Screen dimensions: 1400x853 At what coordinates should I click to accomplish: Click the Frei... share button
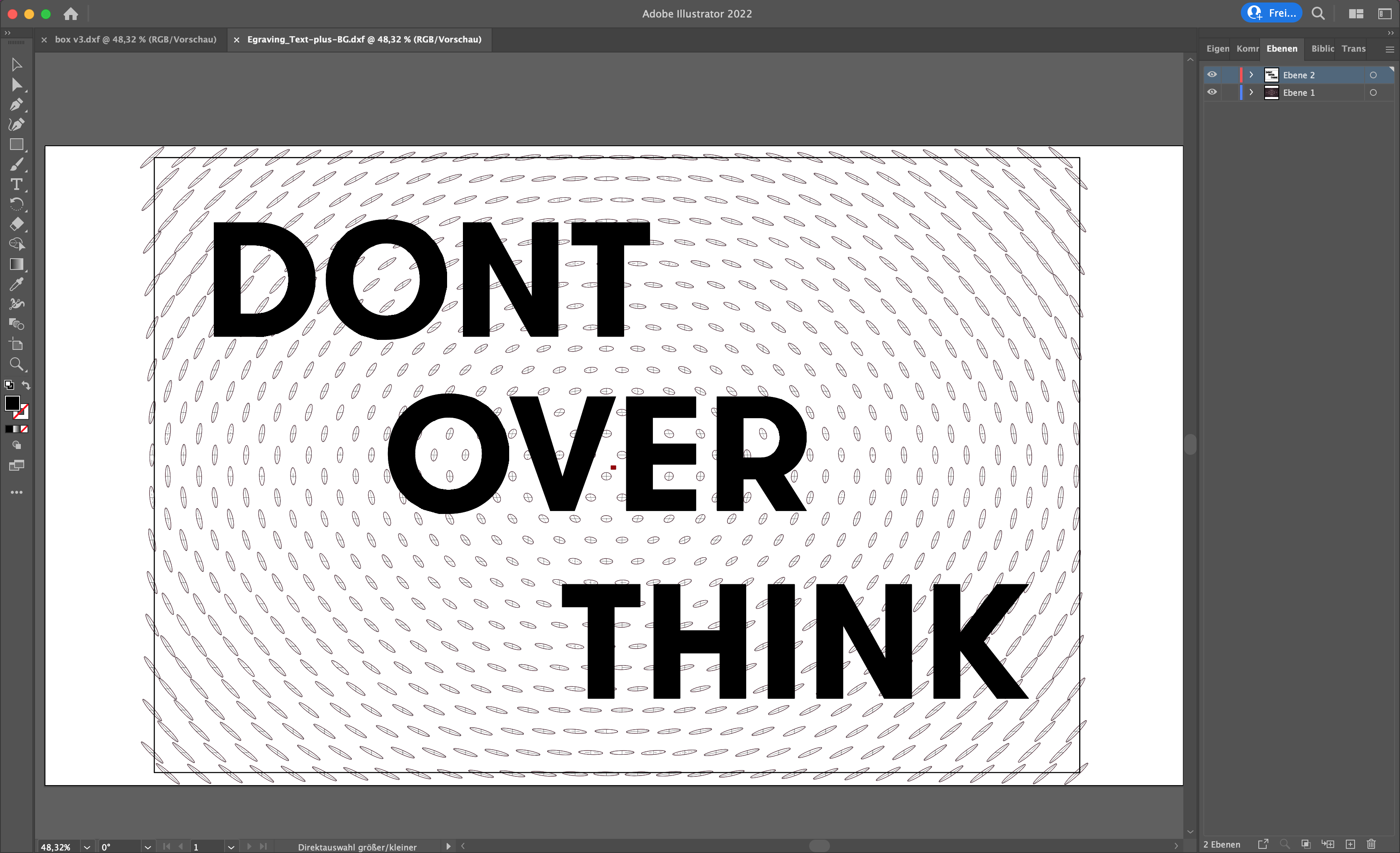1271,13
